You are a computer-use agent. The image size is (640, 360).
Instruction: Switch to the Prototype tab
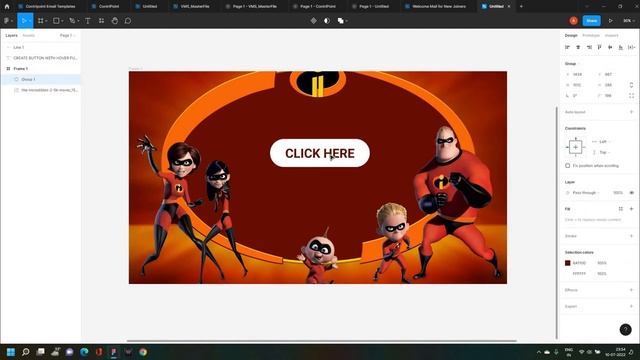pos(591,36)
